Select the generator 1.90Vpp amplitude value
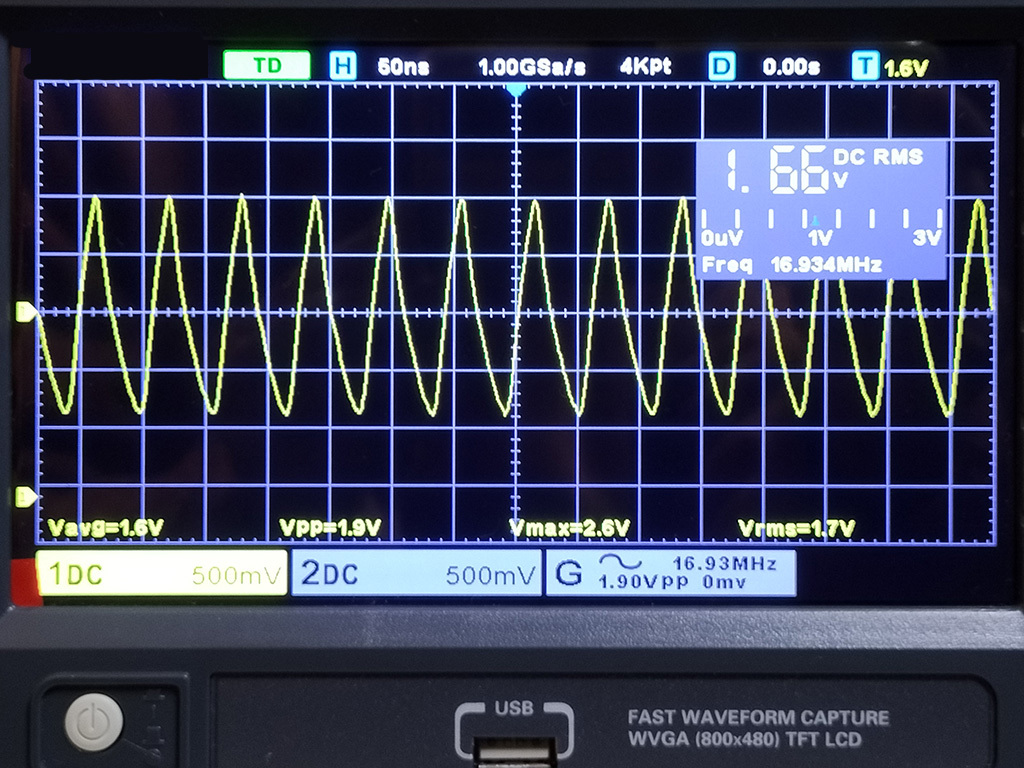 643,581
